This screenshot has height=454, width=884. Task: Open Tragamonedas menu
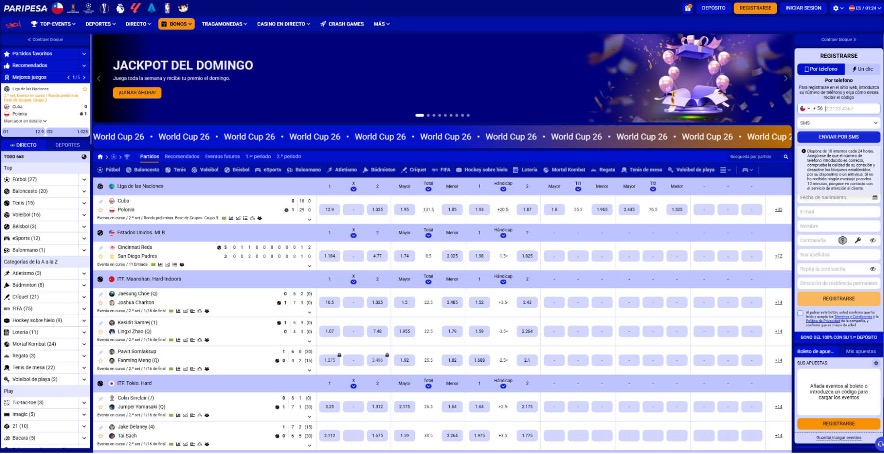(x=224, y=24)
